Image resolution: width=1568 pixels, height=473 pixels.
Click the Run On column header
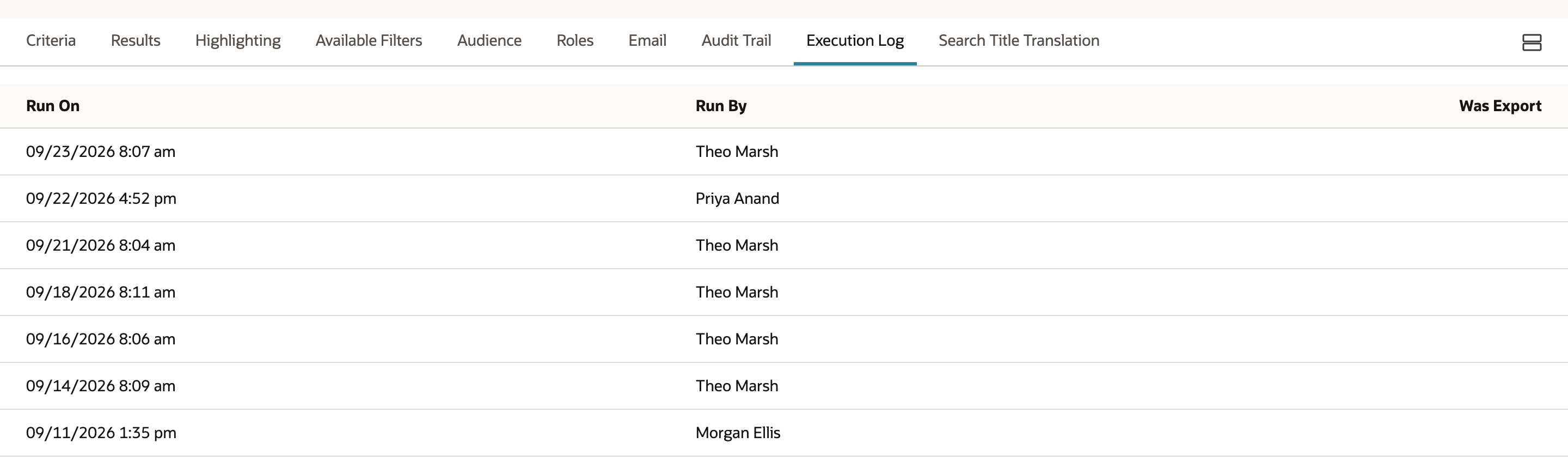(53, 106)
